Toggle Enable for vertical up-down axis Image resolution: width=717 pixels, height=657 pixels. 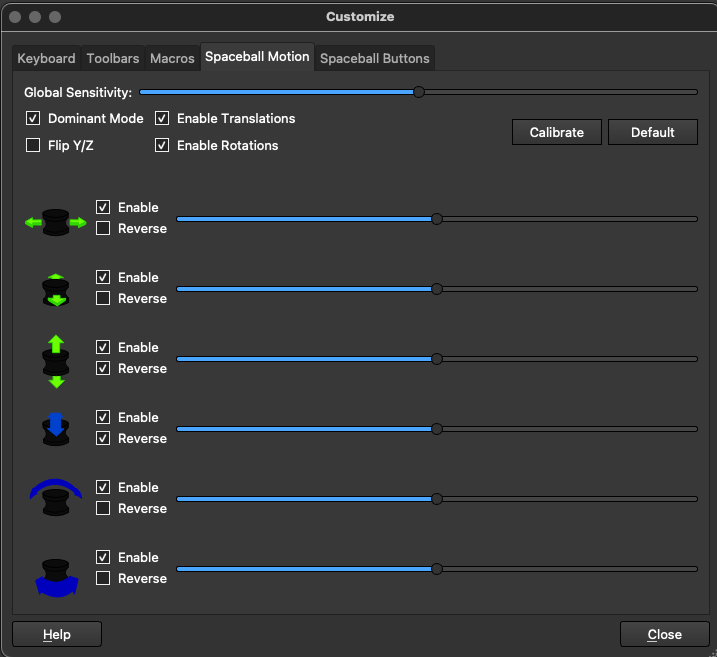pos(103,347)
